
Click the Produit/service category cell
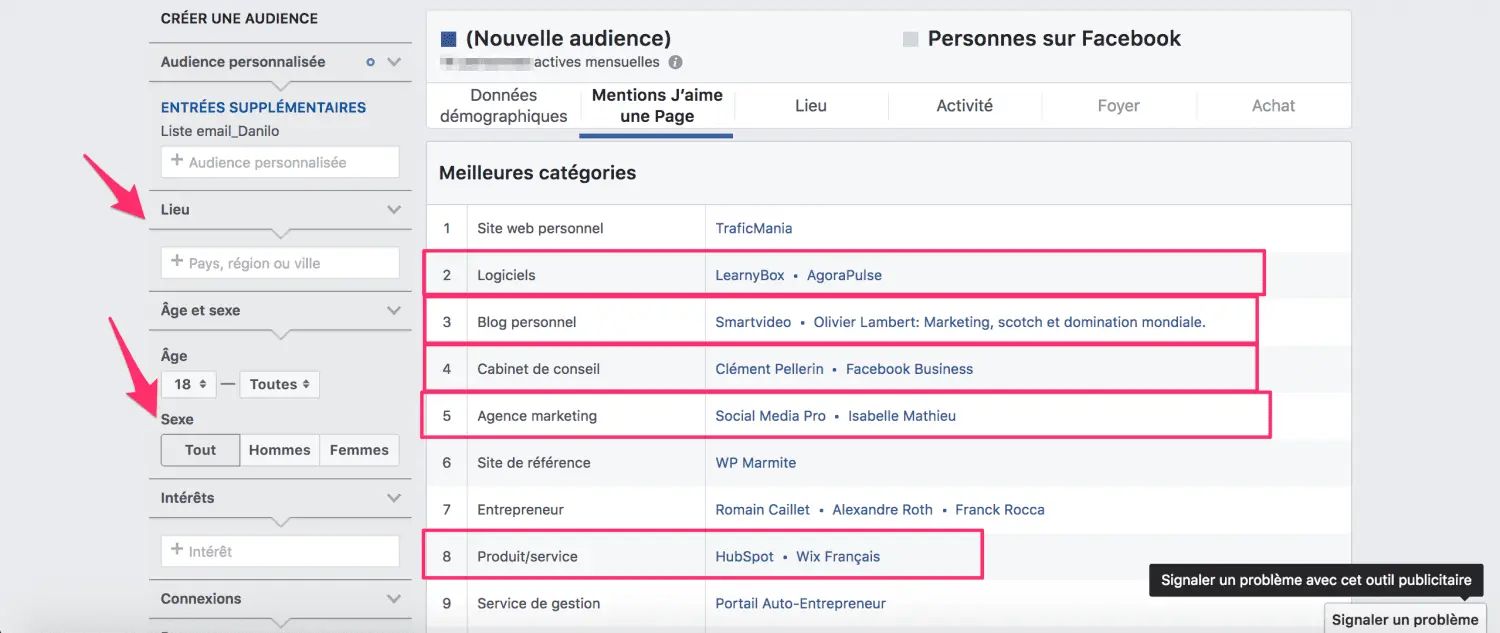586,557
